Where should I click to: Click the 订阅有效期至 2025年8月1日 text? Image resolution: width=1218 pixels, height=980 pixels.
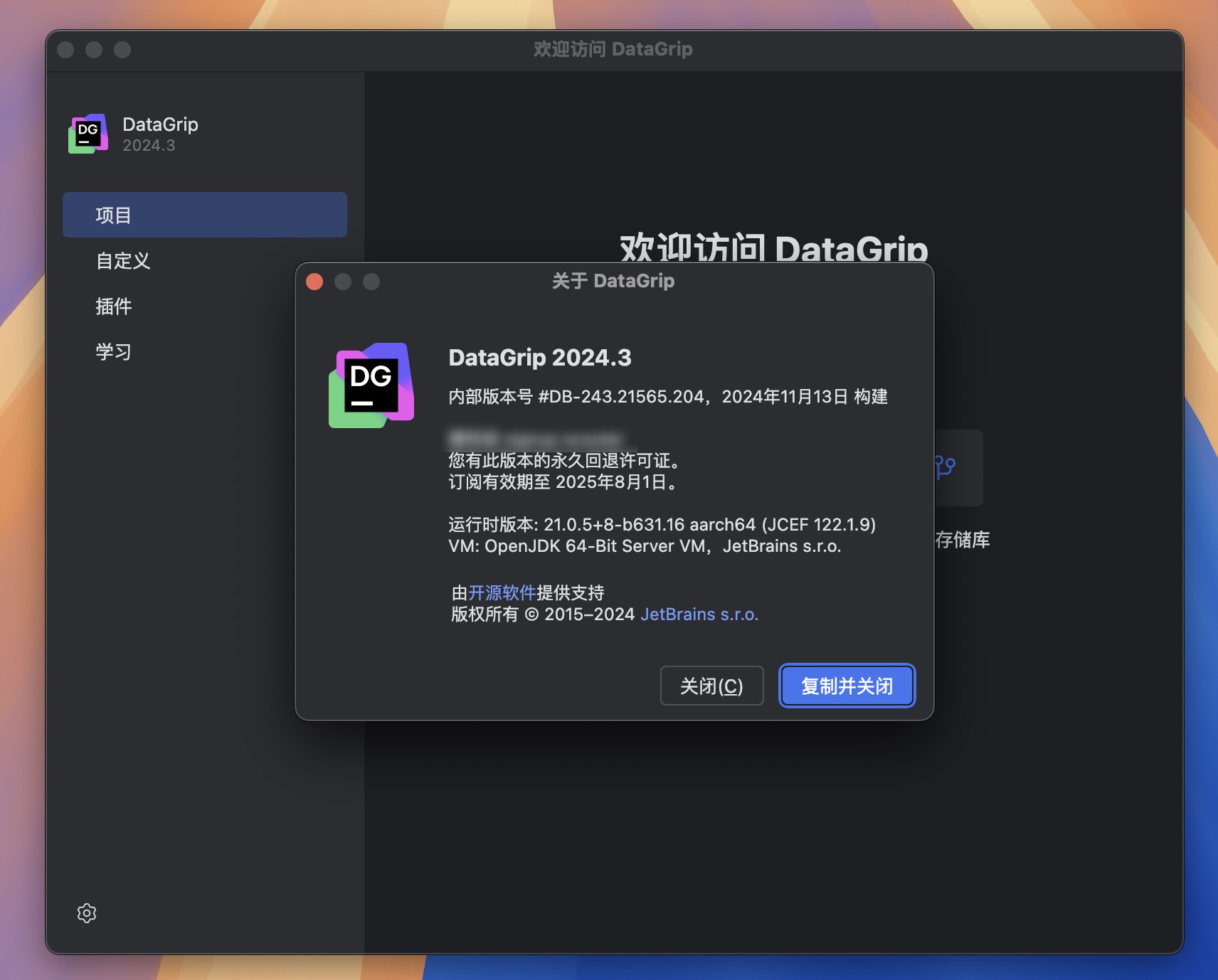click(563, 482)
